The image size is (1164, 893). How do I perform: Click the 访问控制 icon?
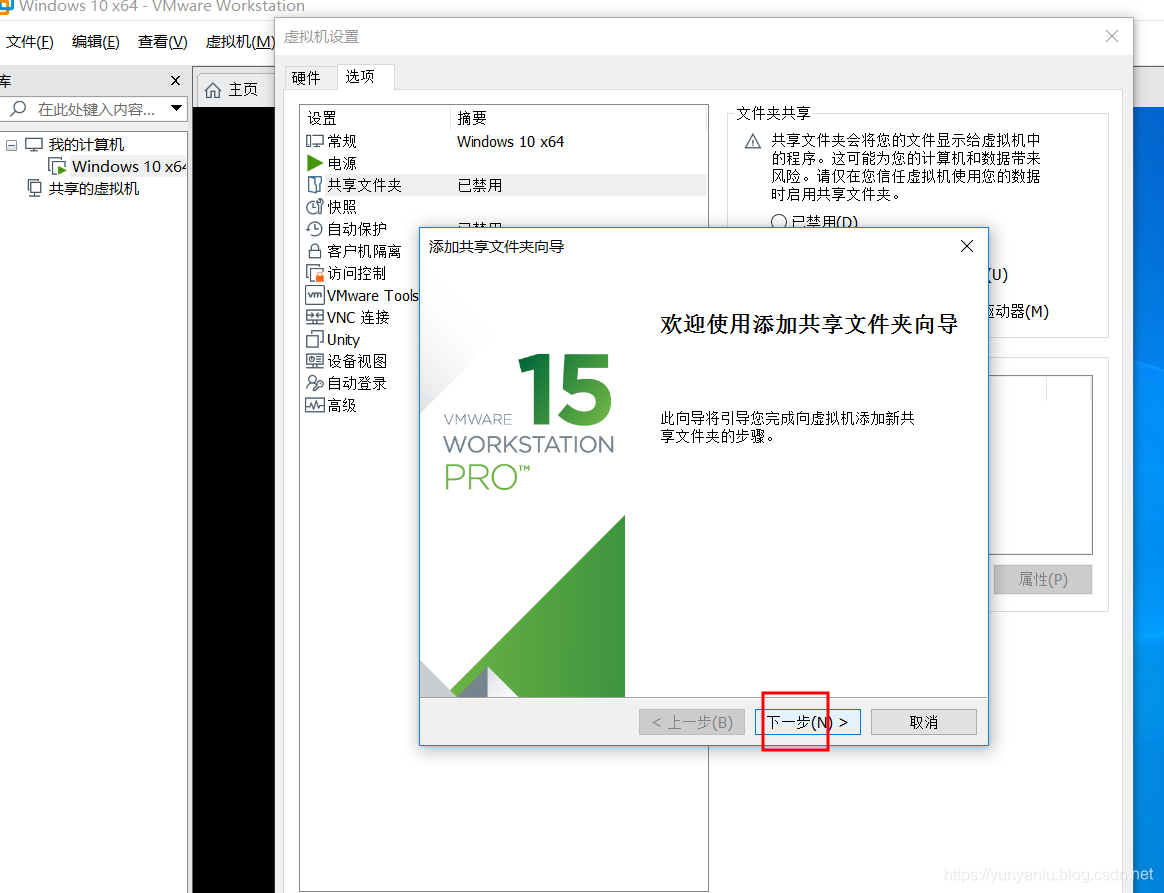pyautogui.click(x=315, y=273)
